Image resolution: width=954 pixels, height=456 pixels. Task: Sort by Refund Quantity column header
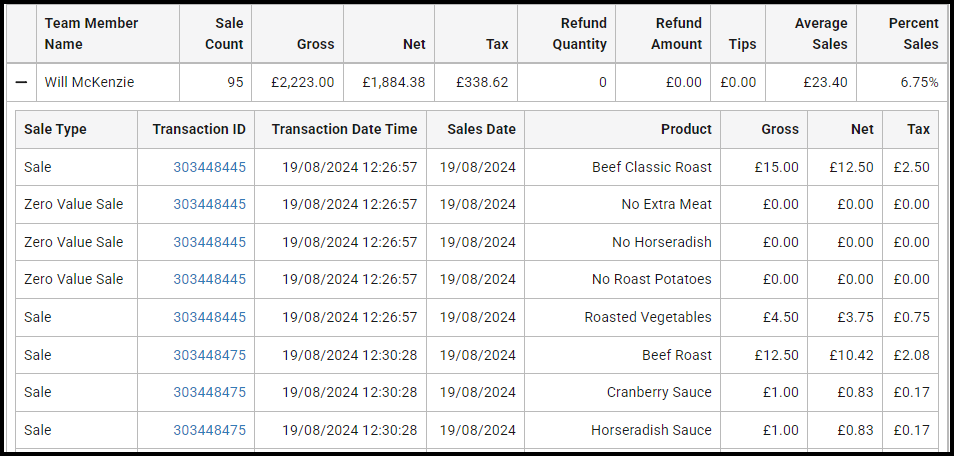click(x=579, y=33)
